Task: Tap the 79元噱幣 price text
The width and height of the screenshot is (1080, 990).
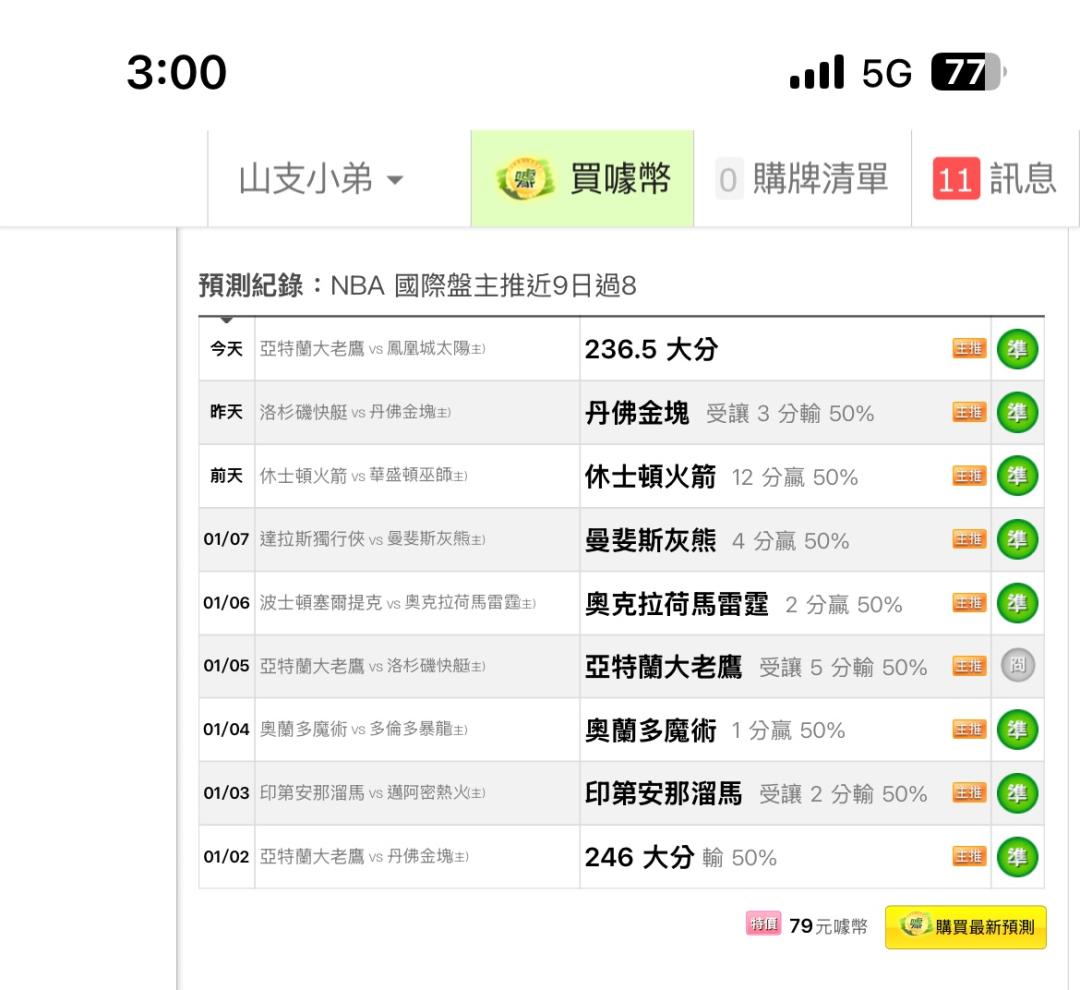Action: (829, 926)
